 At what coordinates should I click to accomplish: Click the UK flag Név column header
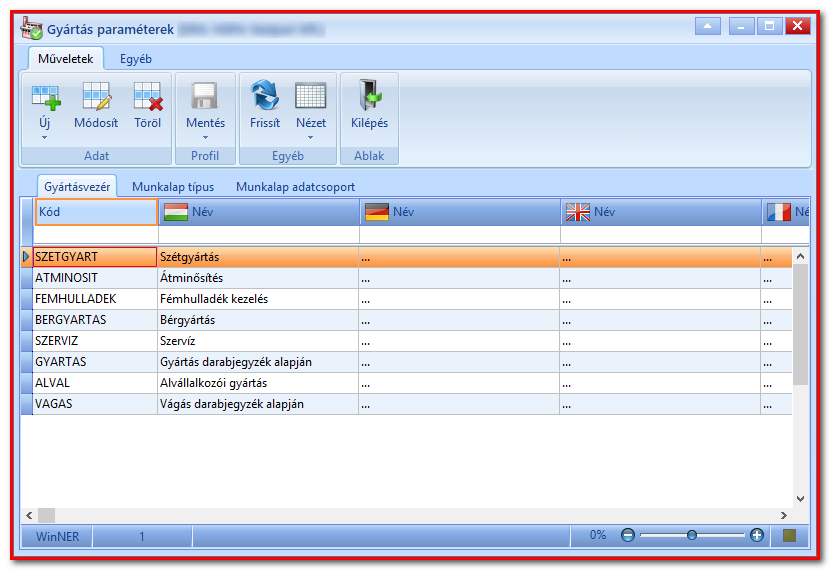click(x=661, y=212)
